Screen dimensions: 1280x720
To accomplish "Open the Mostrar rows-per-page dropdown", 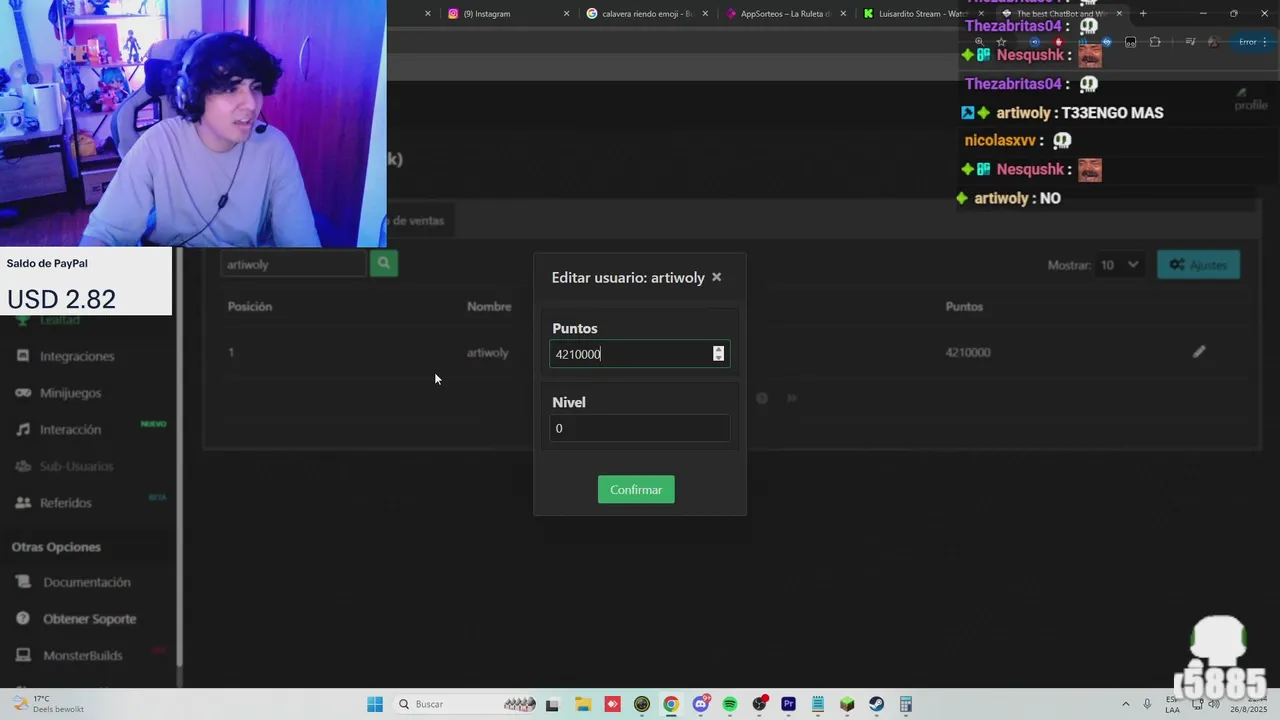I will pyautogui.click(x=1120, y=265).
